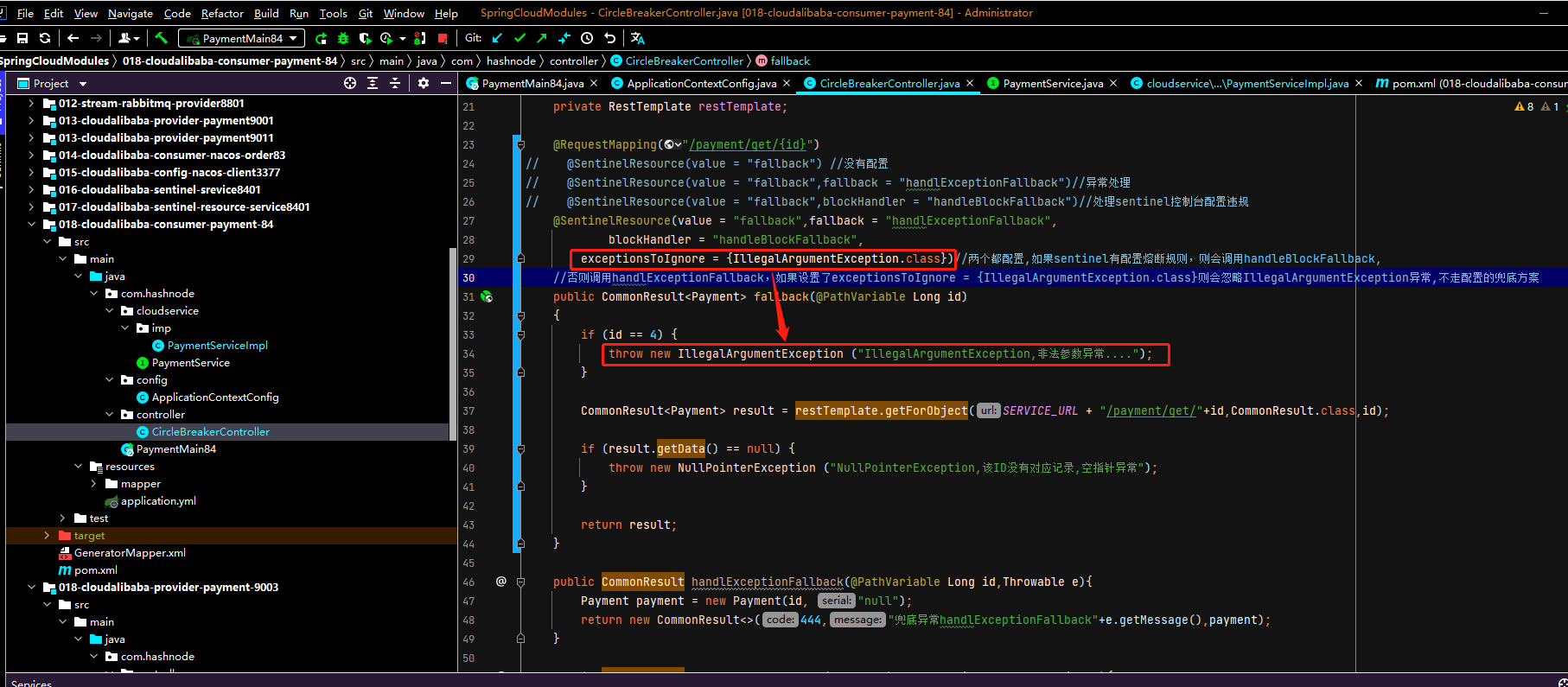Open the File menu
1568x687 pixels.
25,13
